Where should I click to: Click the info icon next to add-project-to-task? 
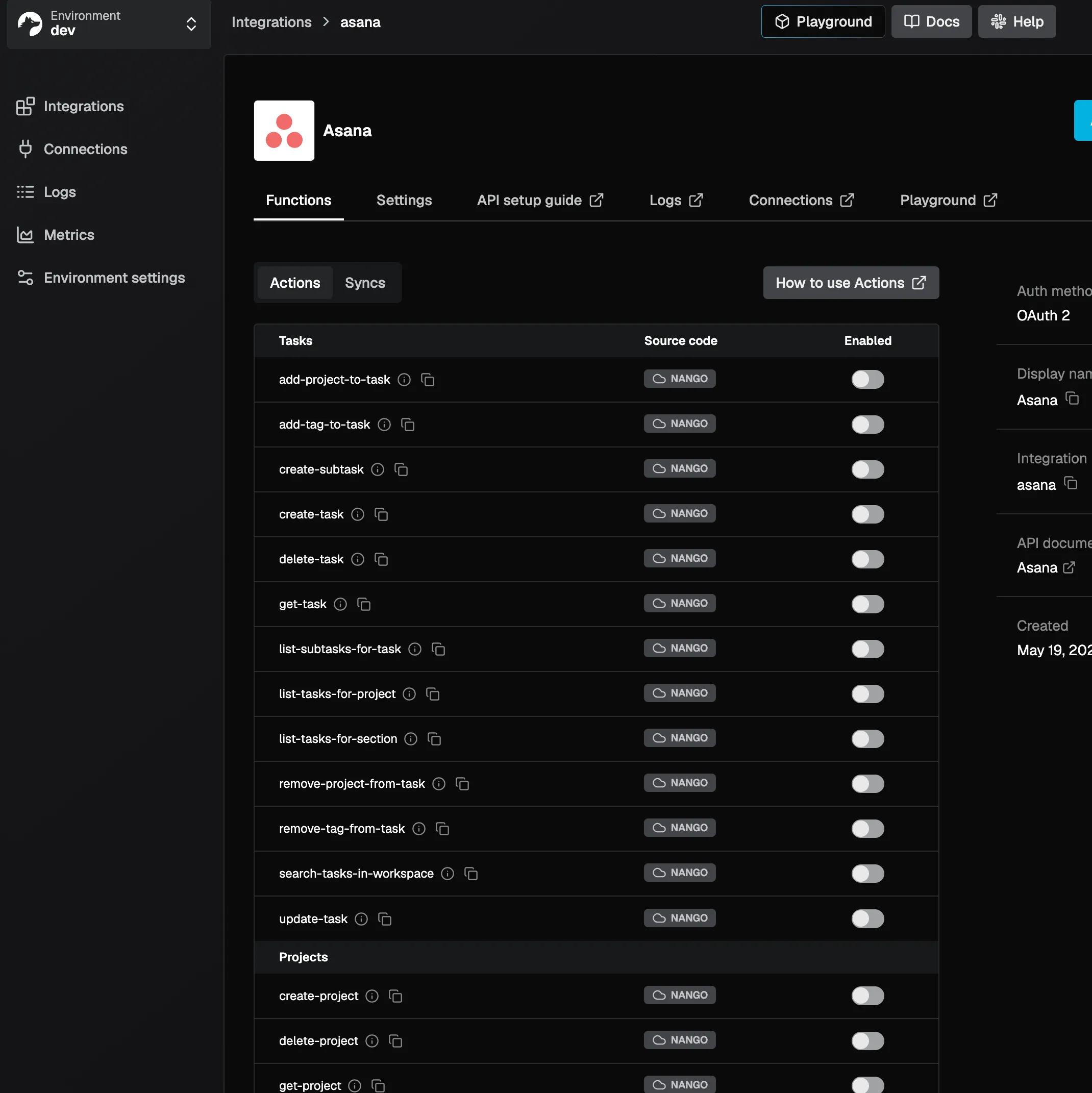pos(404,380)
